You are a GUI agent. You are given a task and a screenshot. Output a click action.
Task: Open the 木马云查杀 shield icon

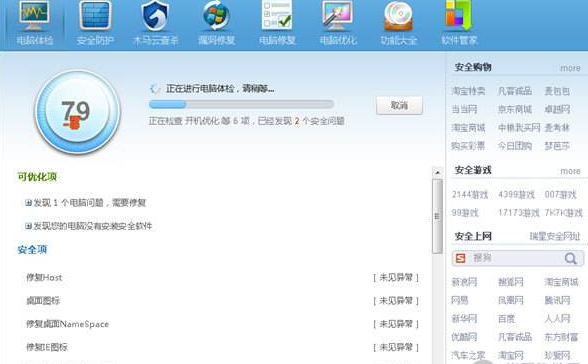pyautogui.click(x=155, y=16)
